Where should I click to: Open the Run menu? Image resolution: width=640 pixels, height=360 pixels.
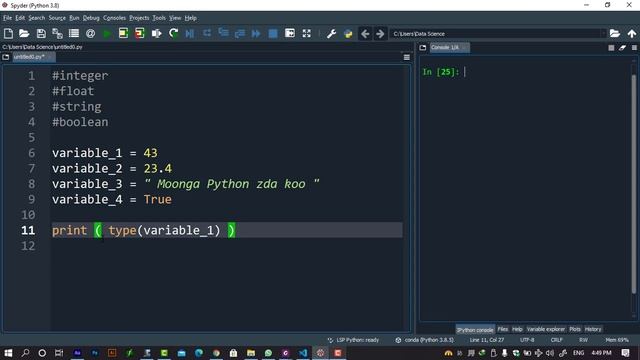click(74, 18)
